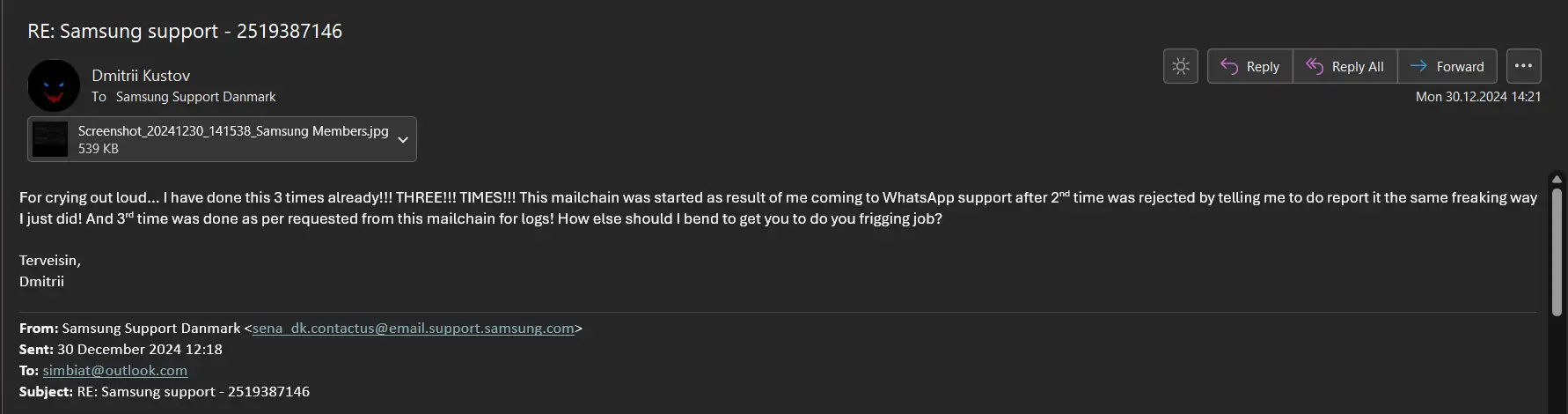
Task: Select Reply All to respond to everyone
Action: (1345, 66)
